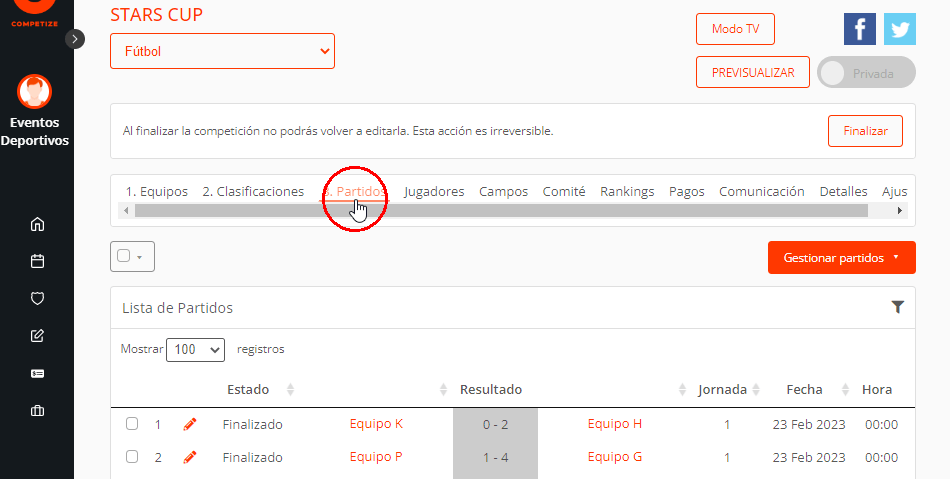Open the Eventos Deportivos profile avatar
Screen dimensions: 950x479
tap(35, 91)
